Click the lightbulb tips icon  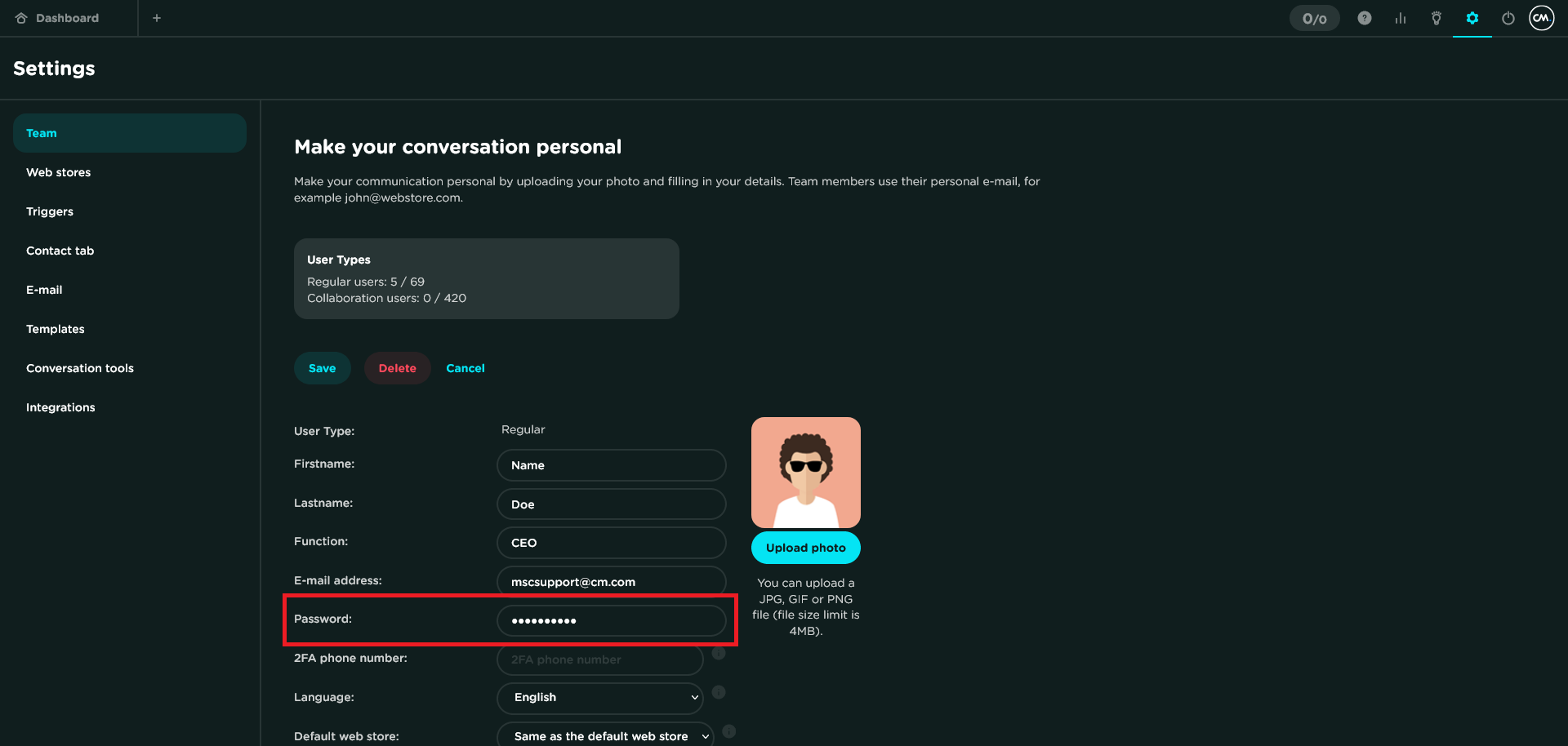pyautogui.click(x=1436, y=18)
